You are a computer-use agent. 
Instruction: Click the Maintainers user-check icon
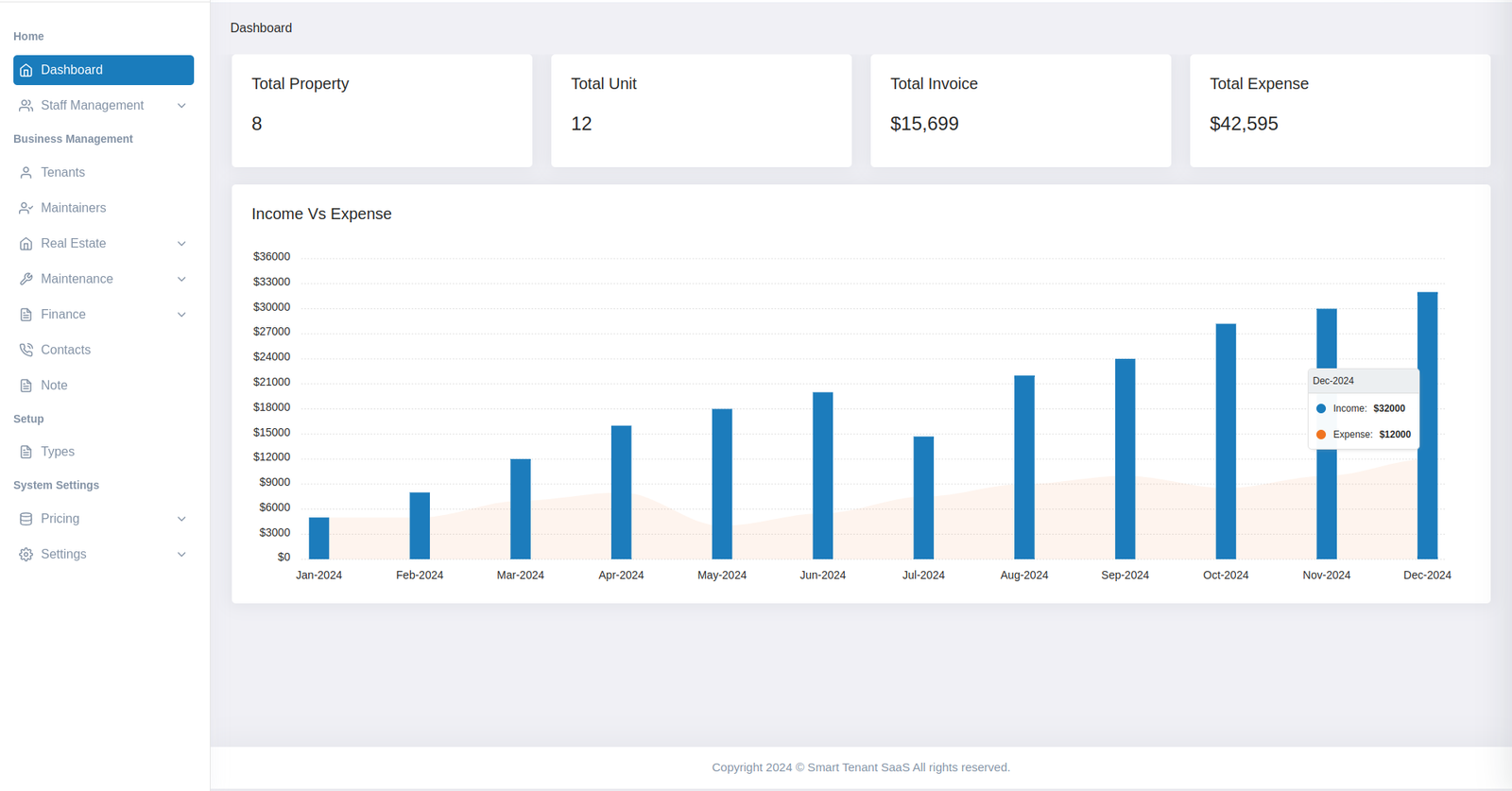(x=26, y=208)
